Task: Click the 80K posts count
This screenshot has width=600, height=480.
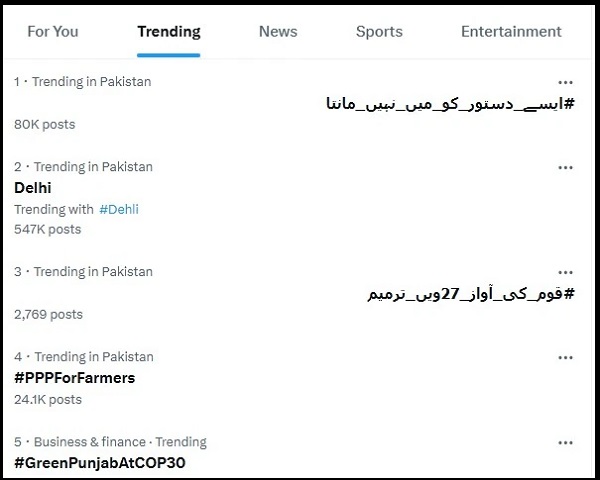Action: click(44, 124)
